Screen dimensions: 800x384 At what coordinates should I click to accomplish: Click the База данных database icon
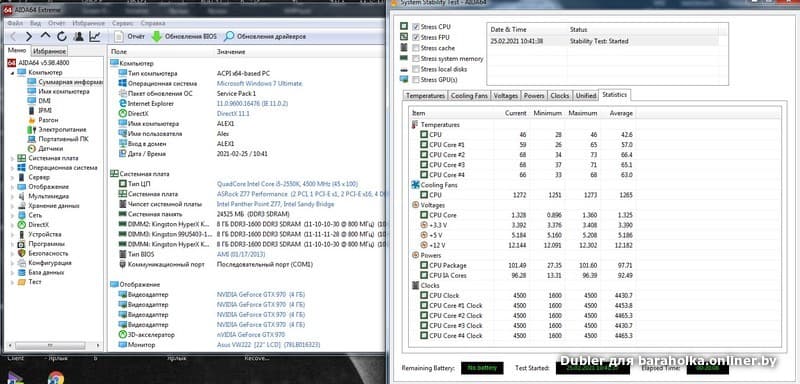tap(21, 272)
